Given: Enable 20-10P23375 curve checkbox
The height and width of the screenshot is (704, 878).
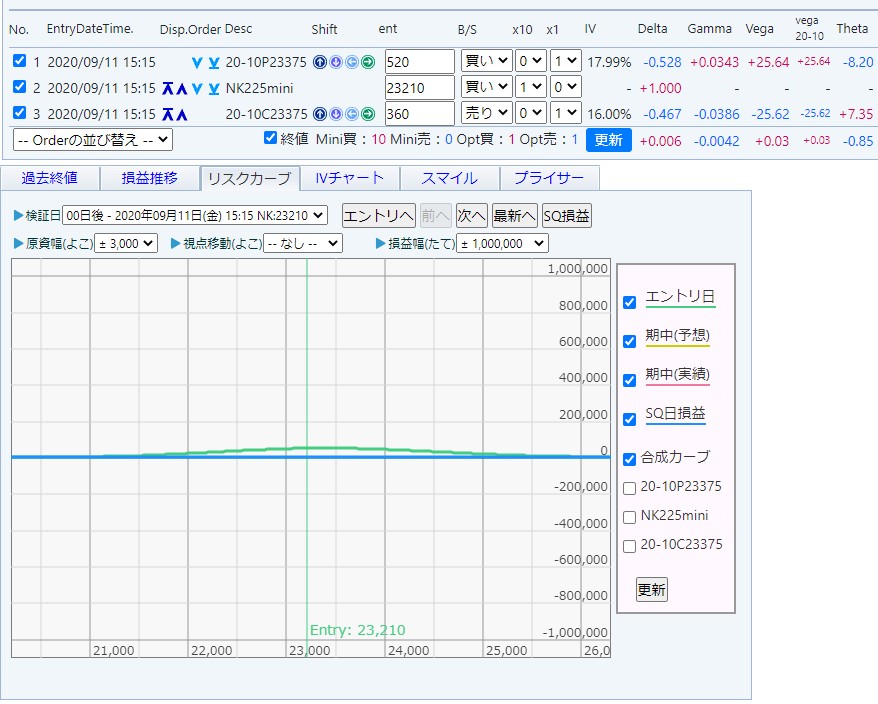Looking at the screenshot, I should point(629,488).
